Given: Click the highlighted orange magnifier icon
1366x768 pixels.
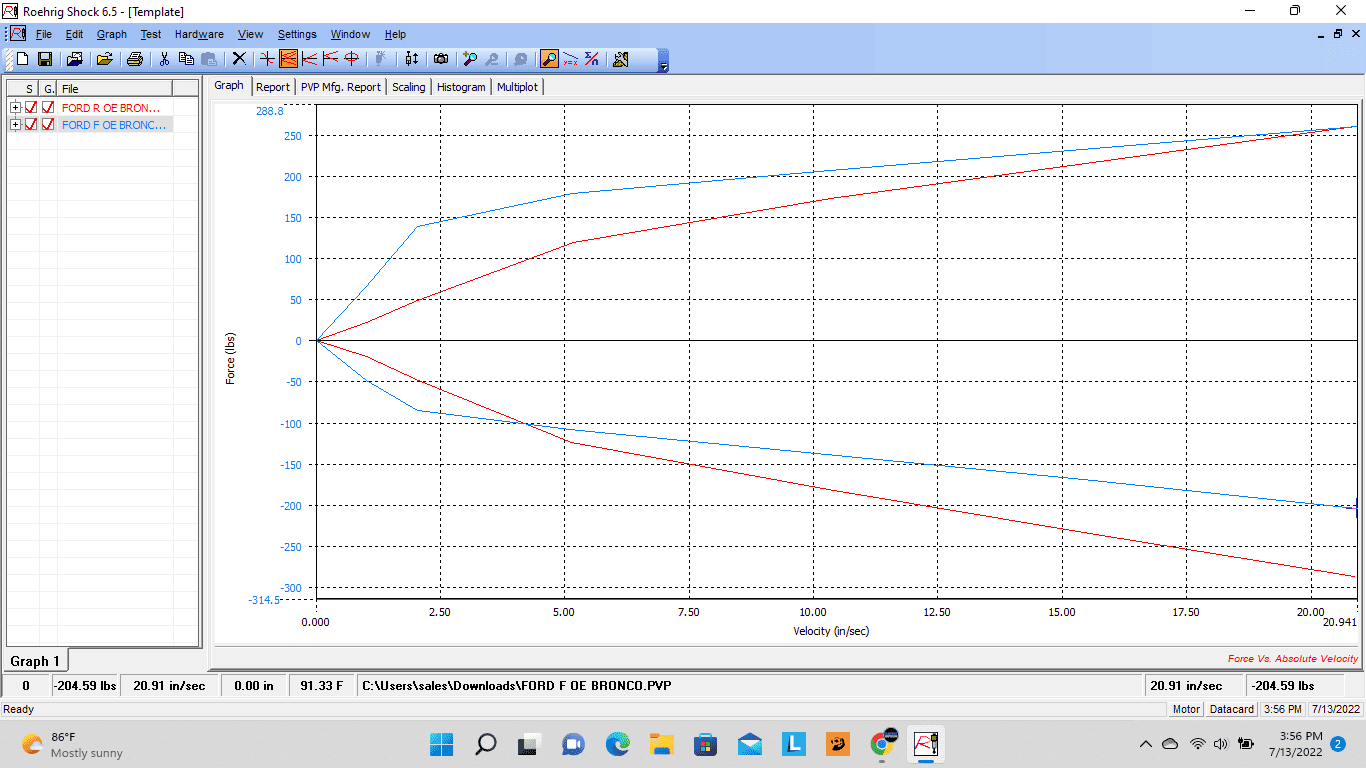Looking at the screenshot, I should (x=549, y=59).
